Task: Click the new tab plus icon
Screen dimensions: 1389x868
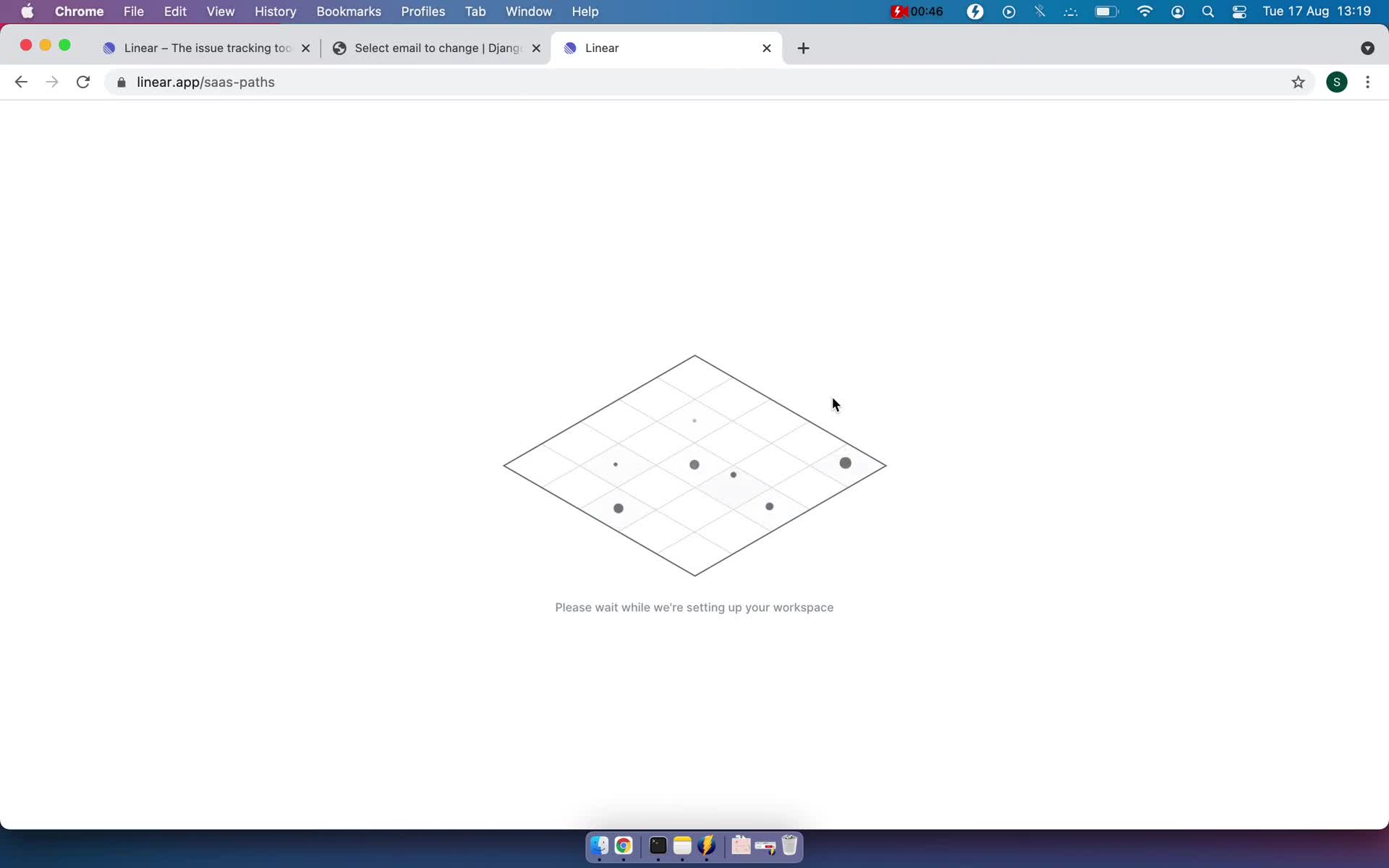Action: (x=803, y=48)
